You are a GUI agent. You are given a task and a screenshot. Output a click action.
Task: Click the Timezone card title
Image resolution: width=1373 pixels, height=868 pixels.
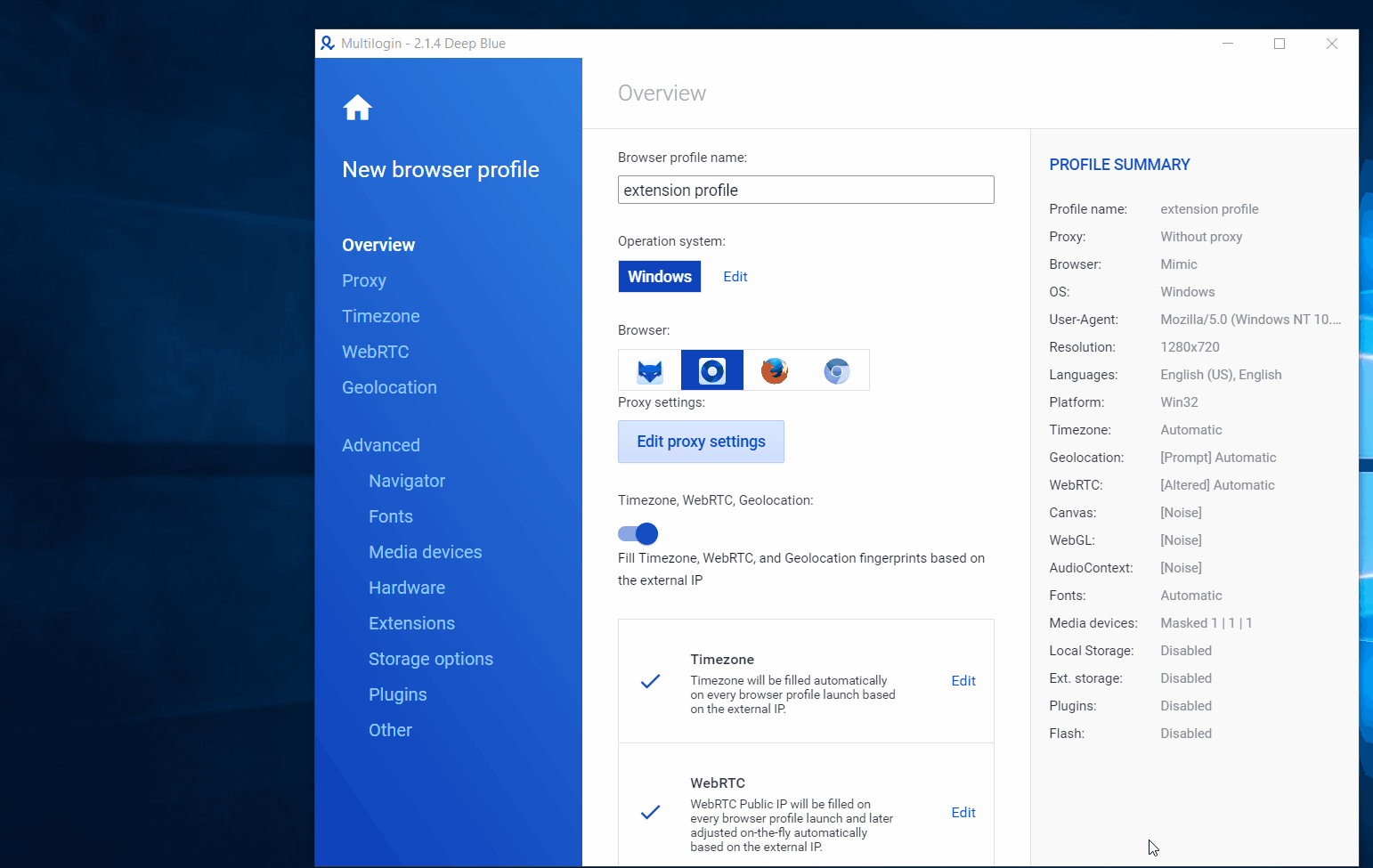coord(722,660)
